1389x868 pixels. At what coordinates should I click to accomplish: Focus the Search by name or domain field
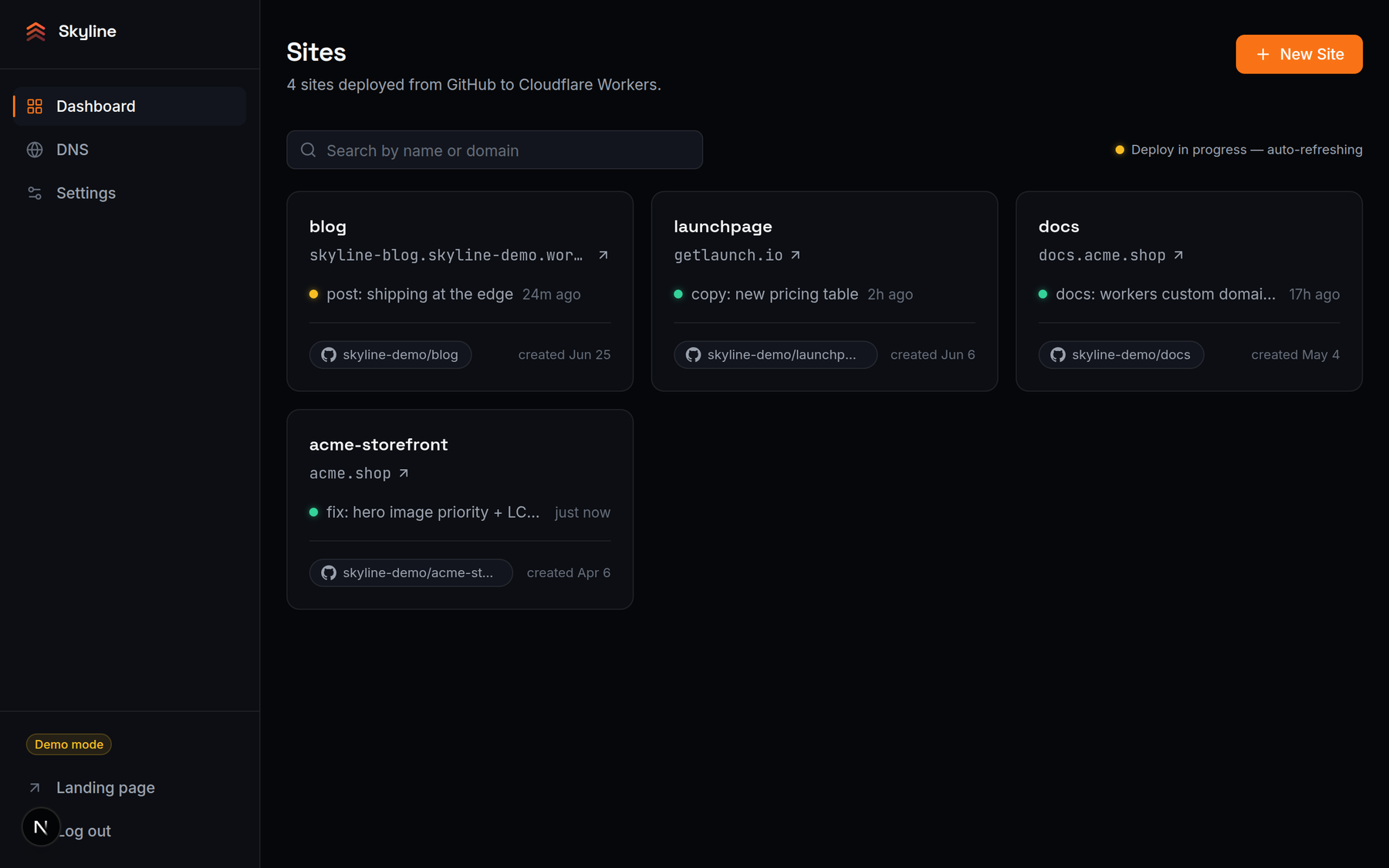[x=495, y=150]
